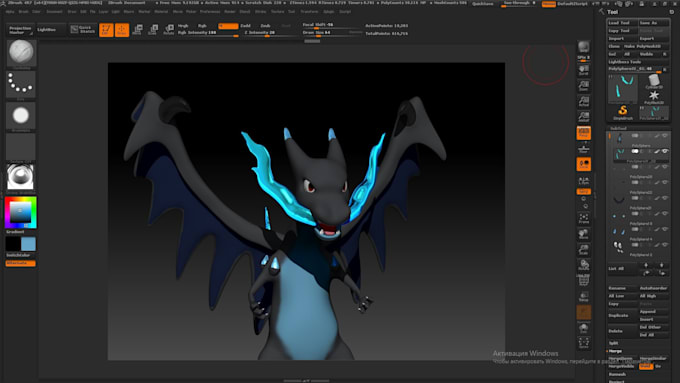
Task: Move selected subtool down with arrow
Action: pos(661,265)
